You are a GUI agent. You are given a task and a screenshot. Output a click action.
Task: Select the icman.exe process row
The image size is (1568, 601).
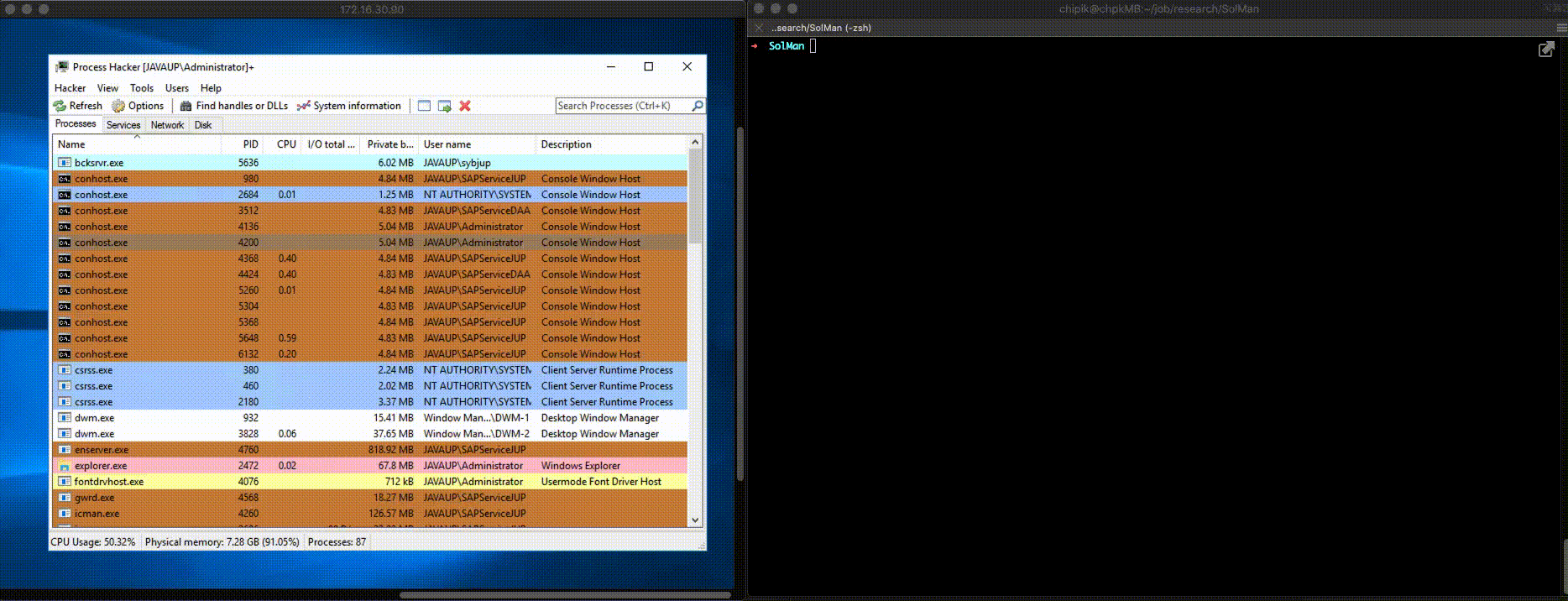[x=369, y=514]
